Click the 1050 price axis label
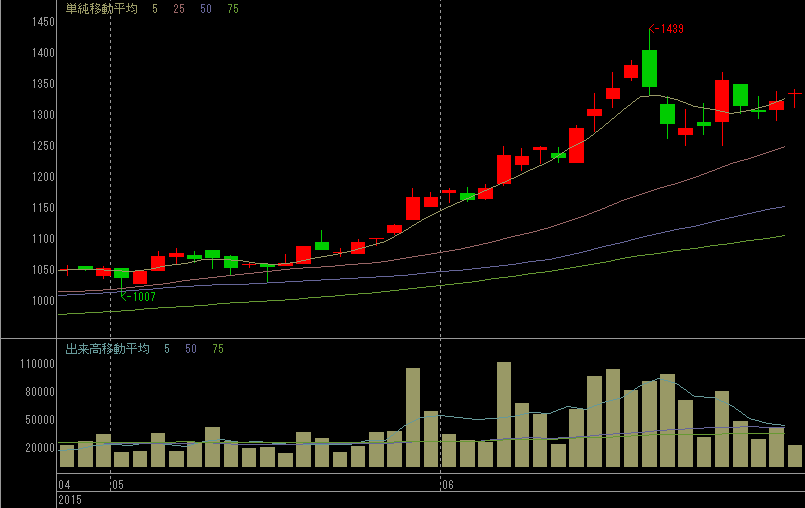 [43, 270]
